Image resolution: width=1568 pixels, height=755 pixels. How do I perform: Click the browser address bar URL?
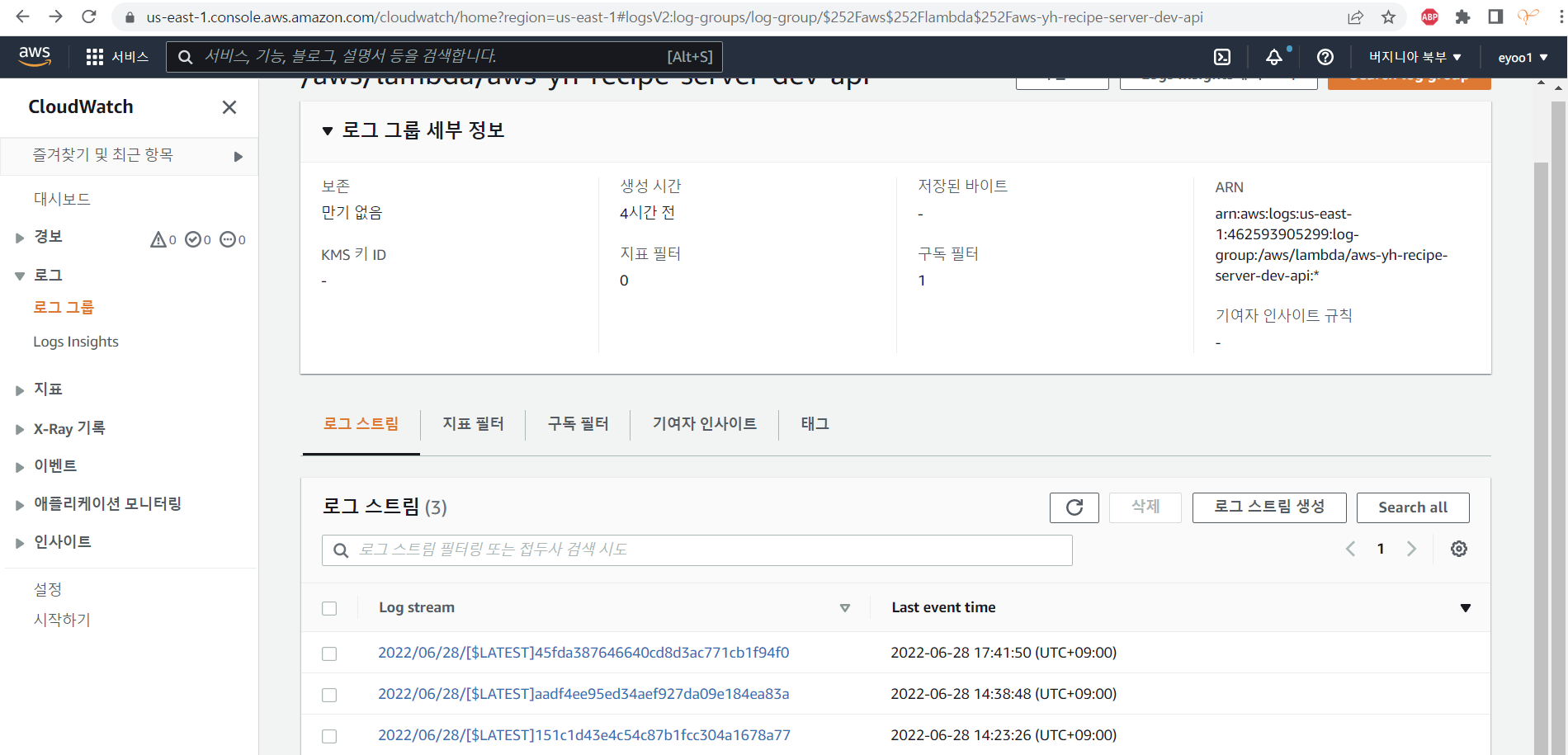click(674, 17)
